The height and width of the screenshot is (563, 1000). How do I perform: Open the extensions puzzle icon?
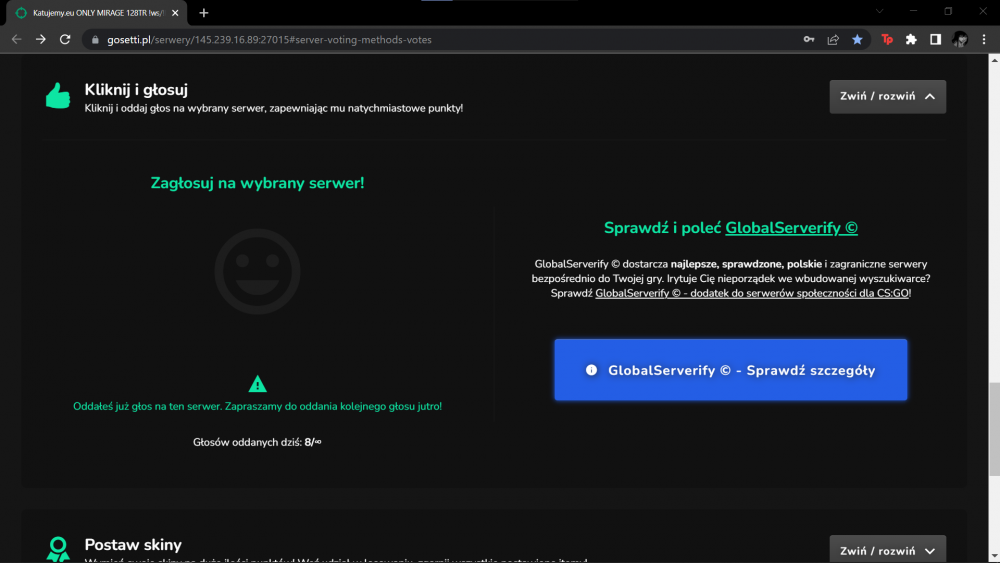pyautogui.click(x=911, y=40)
